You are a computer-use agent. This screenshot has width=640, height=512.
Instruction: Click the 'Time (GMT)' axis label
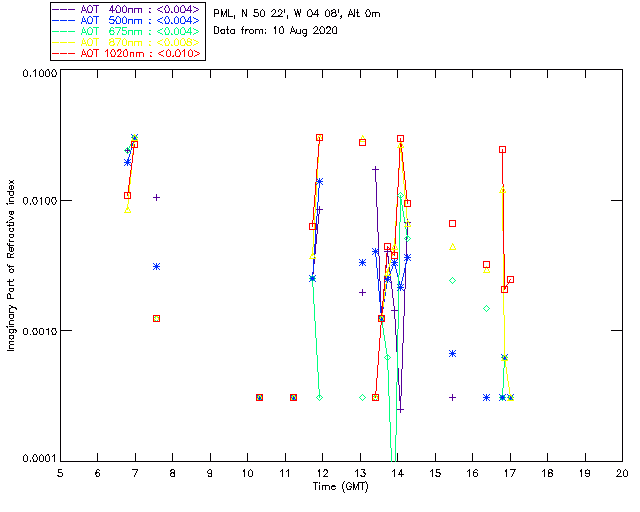pos(340,487)
